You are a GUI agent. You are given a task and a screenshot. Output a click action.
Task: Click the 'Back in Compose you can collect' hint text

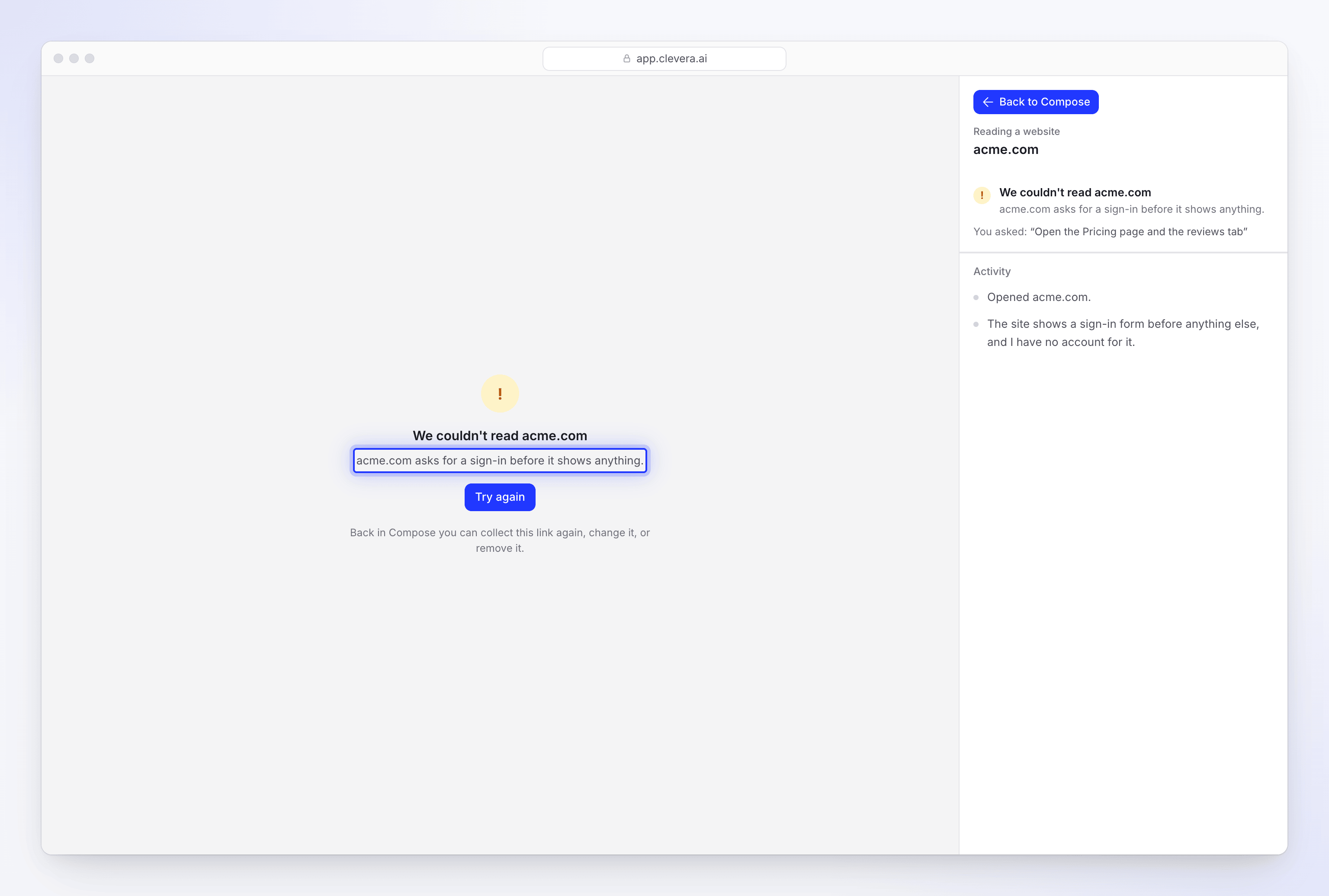[500, 540]
